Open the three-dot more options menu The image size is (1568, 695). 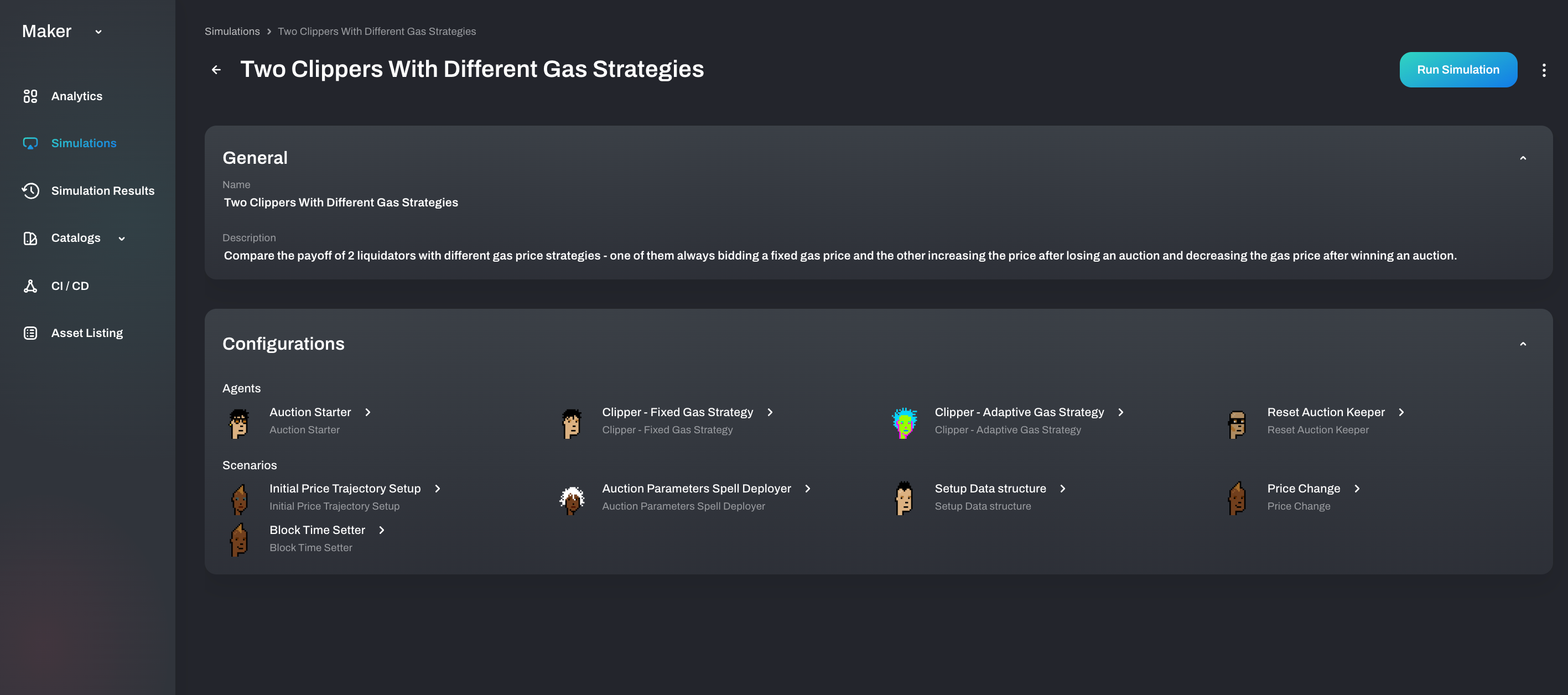(x=1544, y=70)
